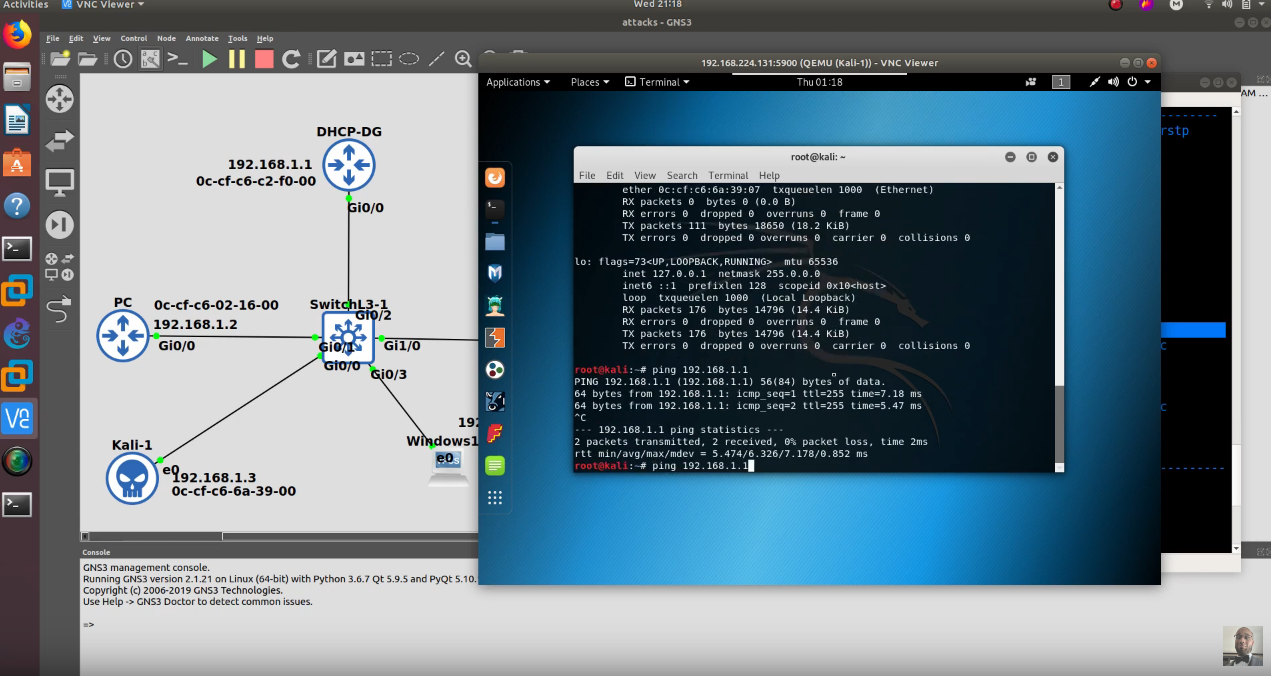The height and width of the screenshot is (676, 1271).
Task: Select workspace 1 in the Kali panel
Action: tap(1061, 82)
